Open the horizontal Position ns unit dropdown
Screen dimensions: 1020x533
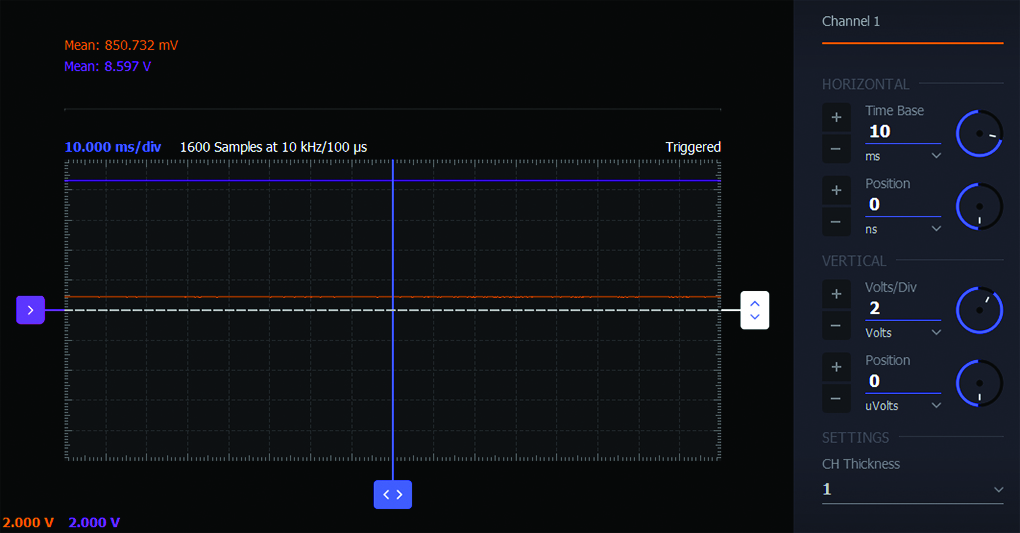coord(903,229)
